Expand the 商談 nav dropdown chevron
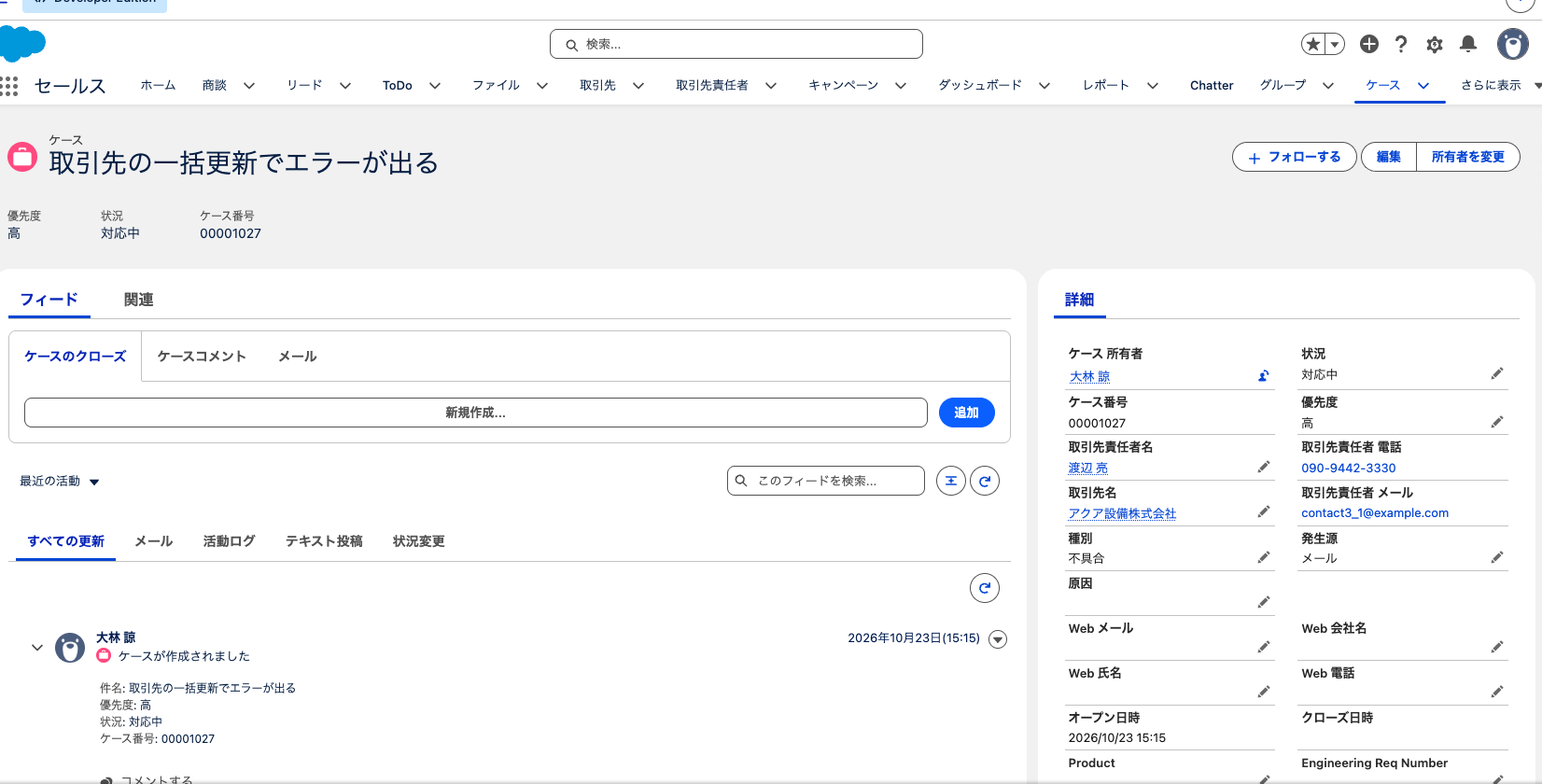This screenshot has width=1542, height=784. pyautogui.click(x=249, y=86)
